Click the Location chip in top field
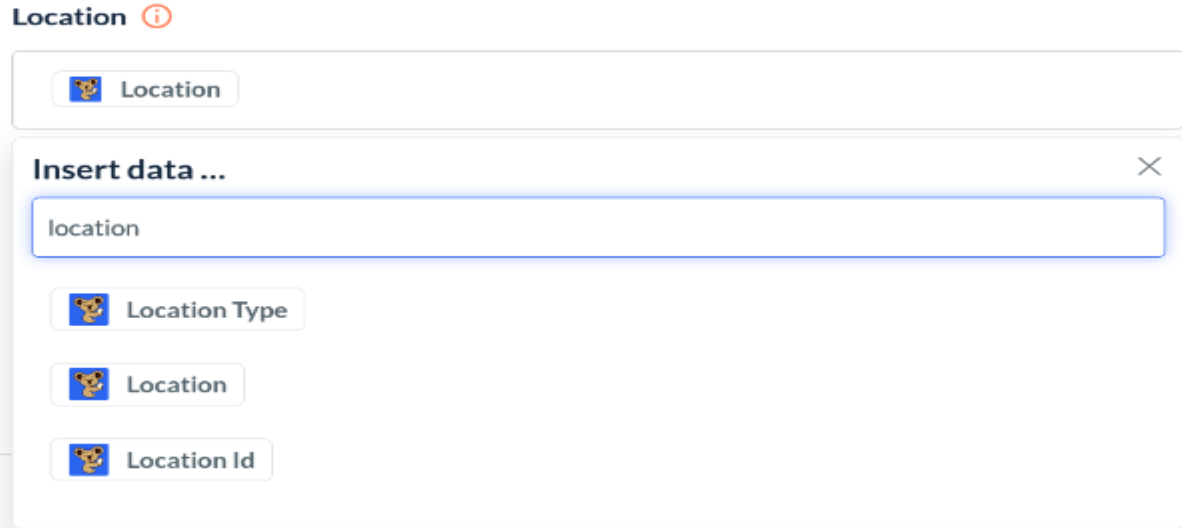1182x528 pixels. coord(145,89)
